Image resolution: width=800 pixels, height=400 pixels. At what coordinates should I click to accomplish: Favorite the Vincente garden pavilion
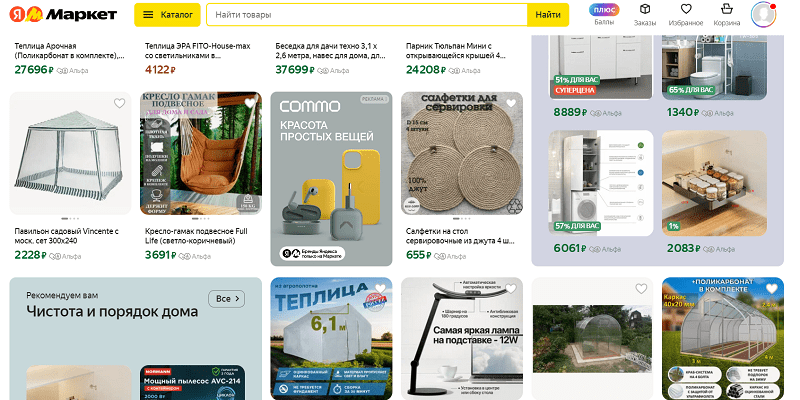tap(119, 104)
